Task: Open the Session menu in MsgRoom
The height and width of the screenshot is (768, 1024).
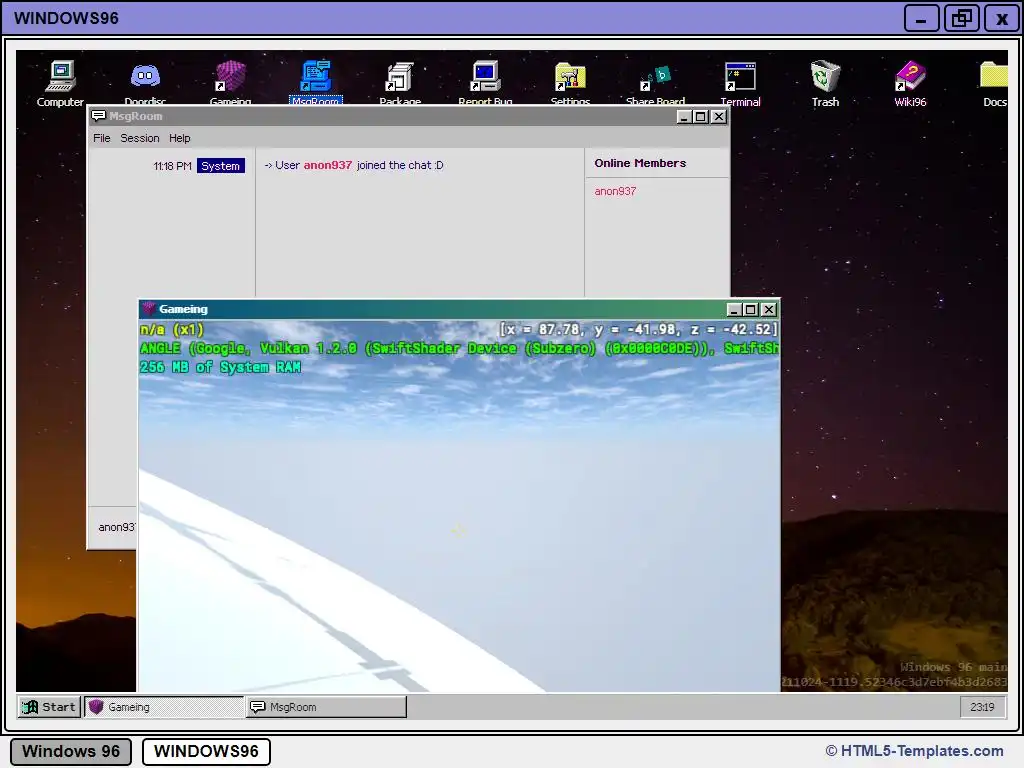Action: 140,138
